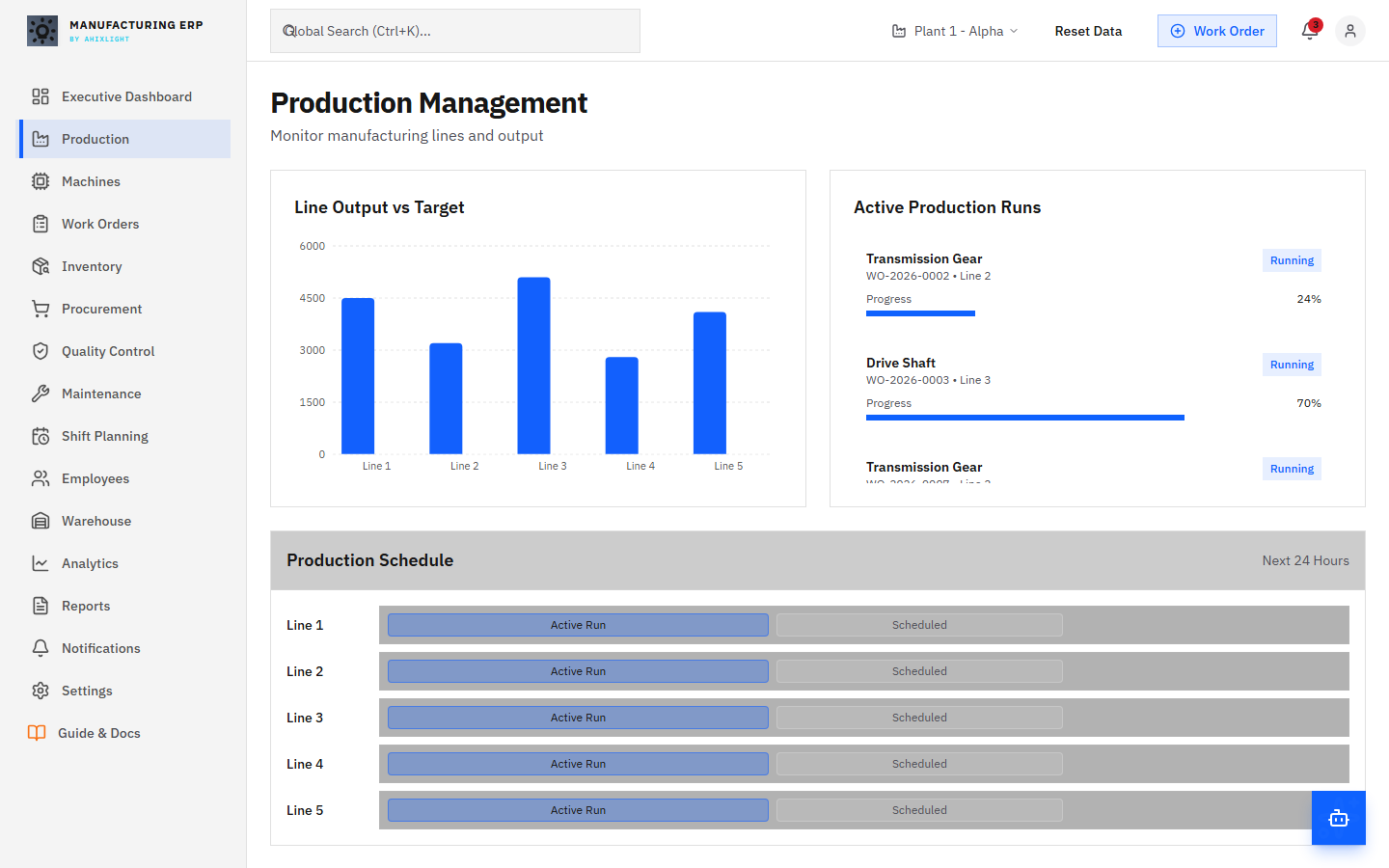Click 'Active Production Runs' heading
This screenshot has height=868, width=1389.
pyautogui.click(x=947, y=207)
